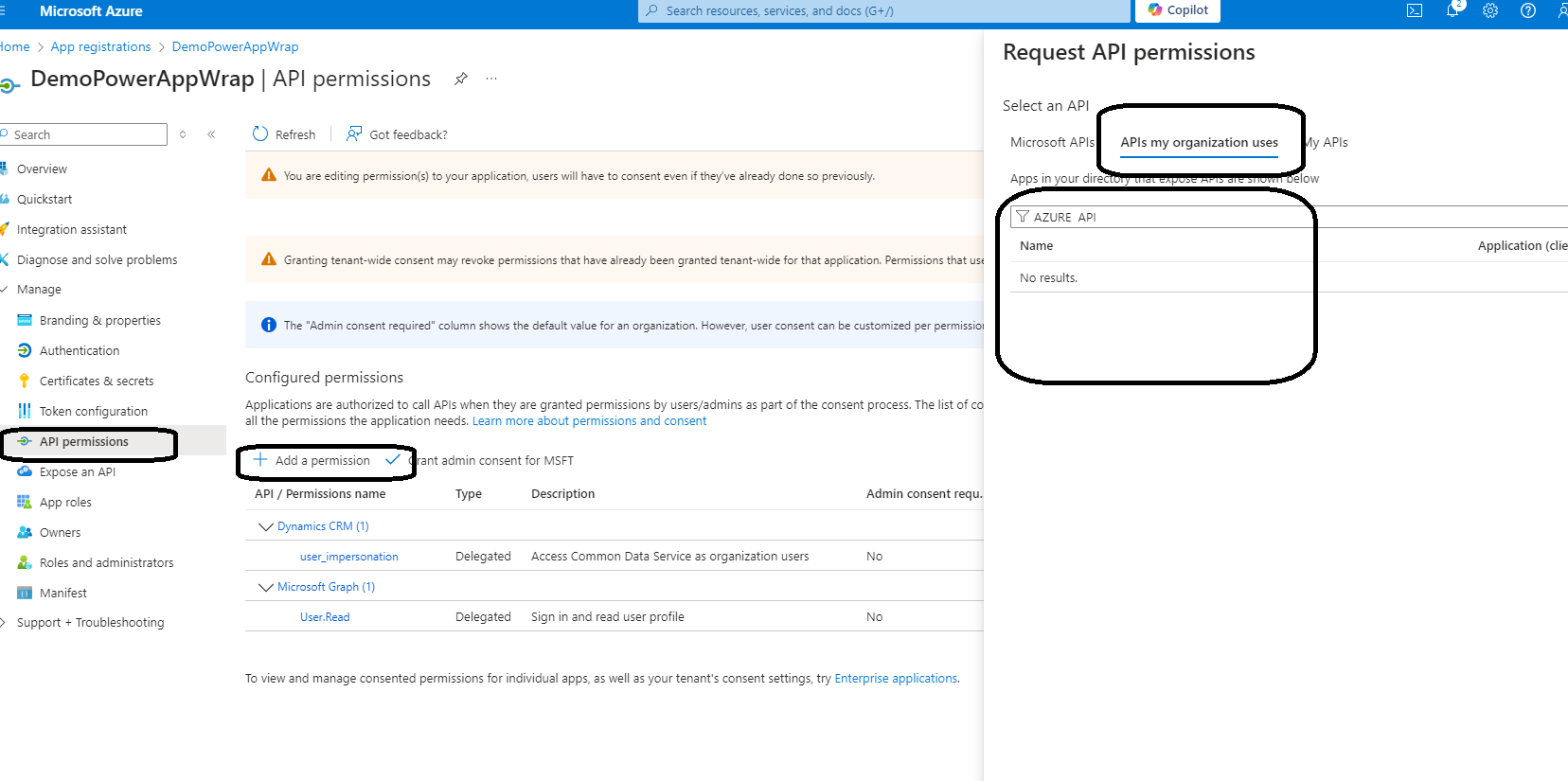Open Branding & properties
This screenshot has height=781, width=1568.
tap(99, 320)
